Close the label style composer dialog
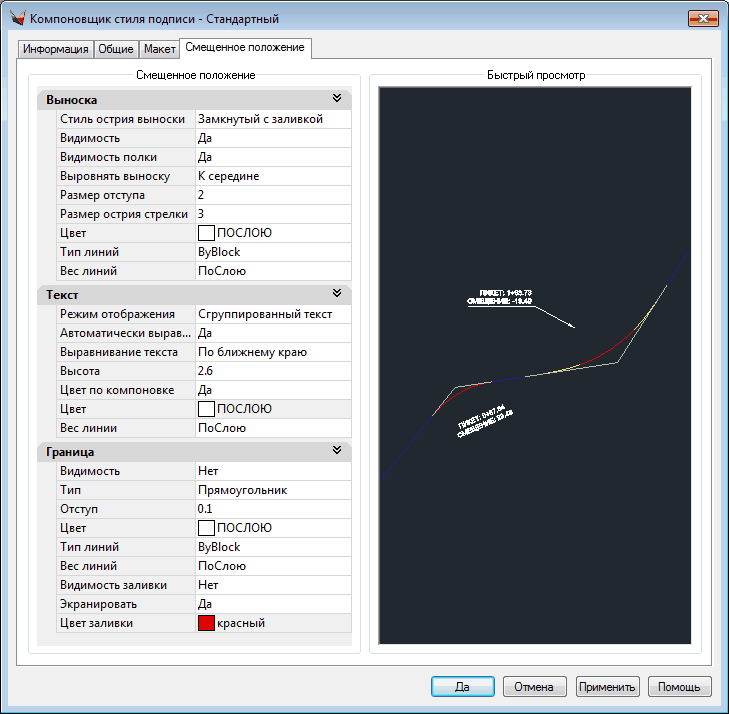 703,19
